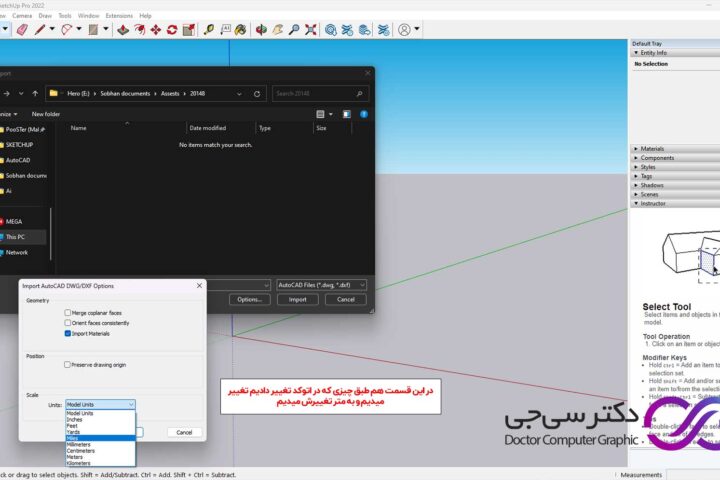Pick the Text label tool
The width and height of the screenshot is (720, 480).
[225, 30]
